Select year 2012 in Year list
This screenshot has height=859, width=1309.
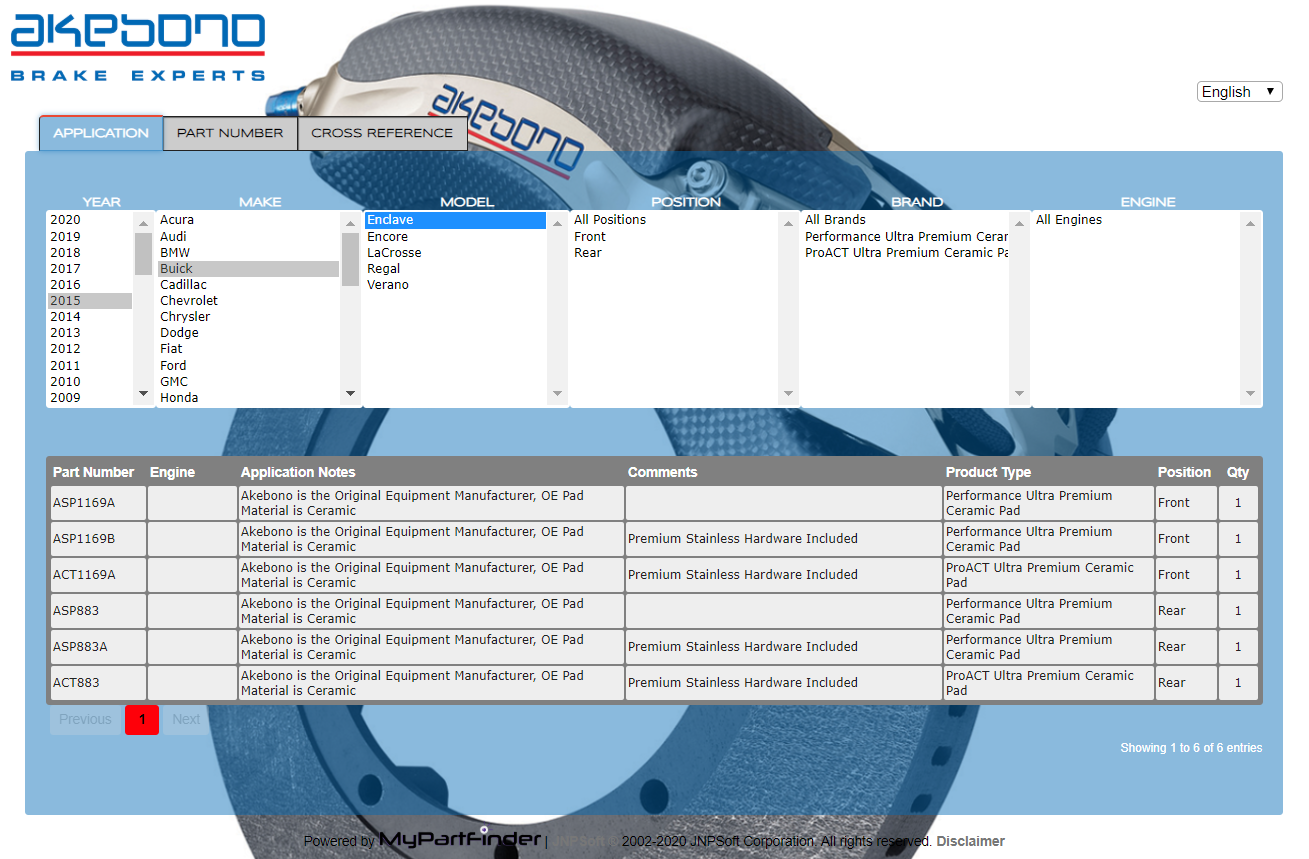click(x=90, y=349)
